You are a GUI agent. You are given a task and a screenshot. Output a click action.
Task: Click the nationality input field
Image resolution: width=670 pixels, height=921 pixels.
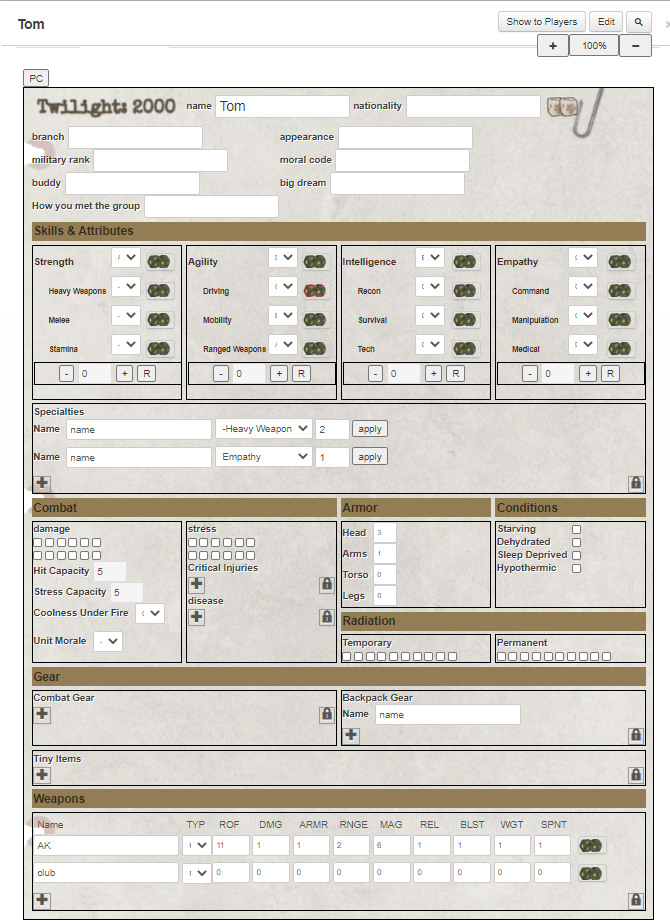click(x=473, y=106)
